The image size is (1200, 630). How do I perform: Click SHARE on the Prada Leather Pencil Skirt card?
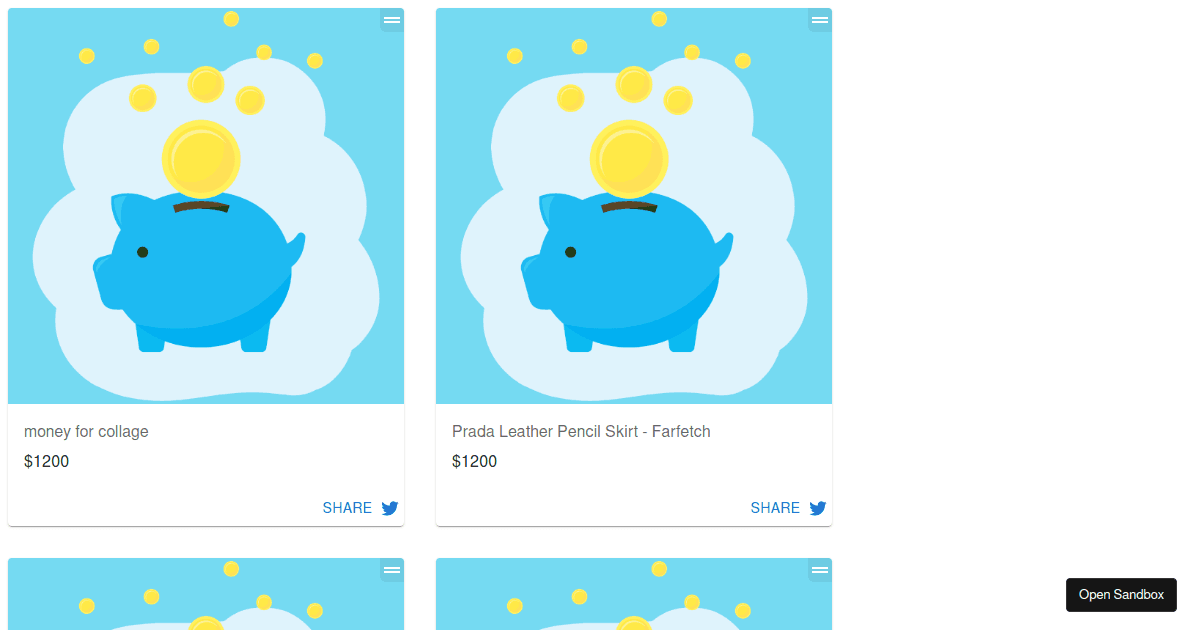pyautogui.click(x=775, y=508)
